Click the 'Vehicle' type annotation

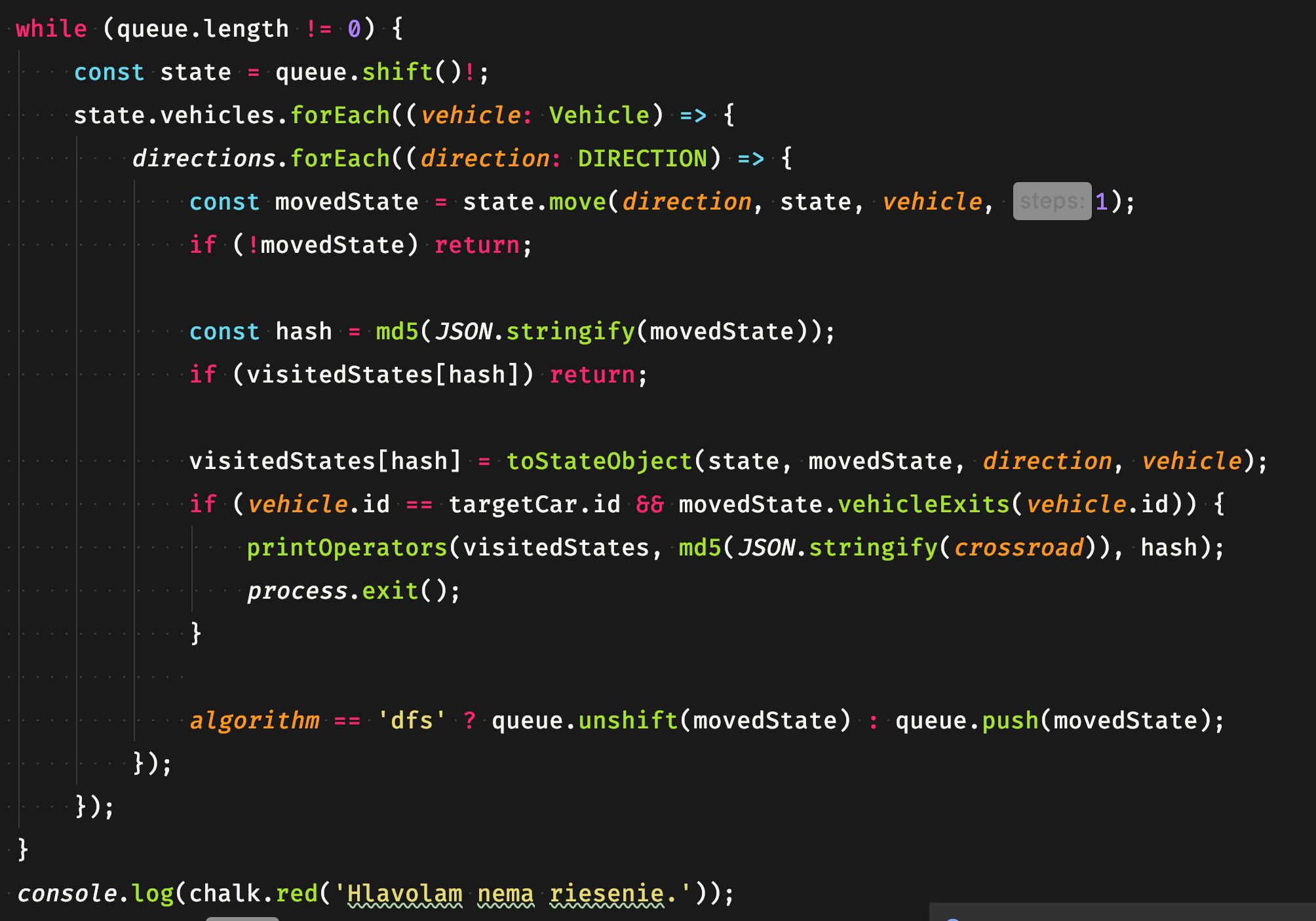point(599,115)
